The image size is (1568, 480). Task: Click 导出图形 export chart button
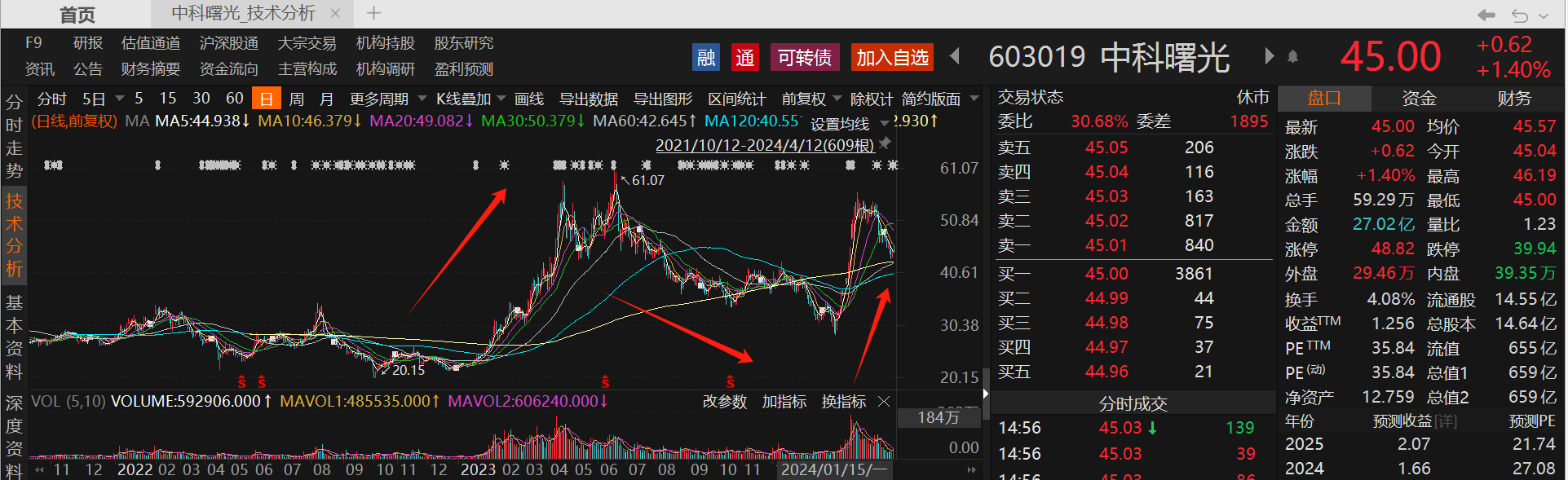coord(663,99)
